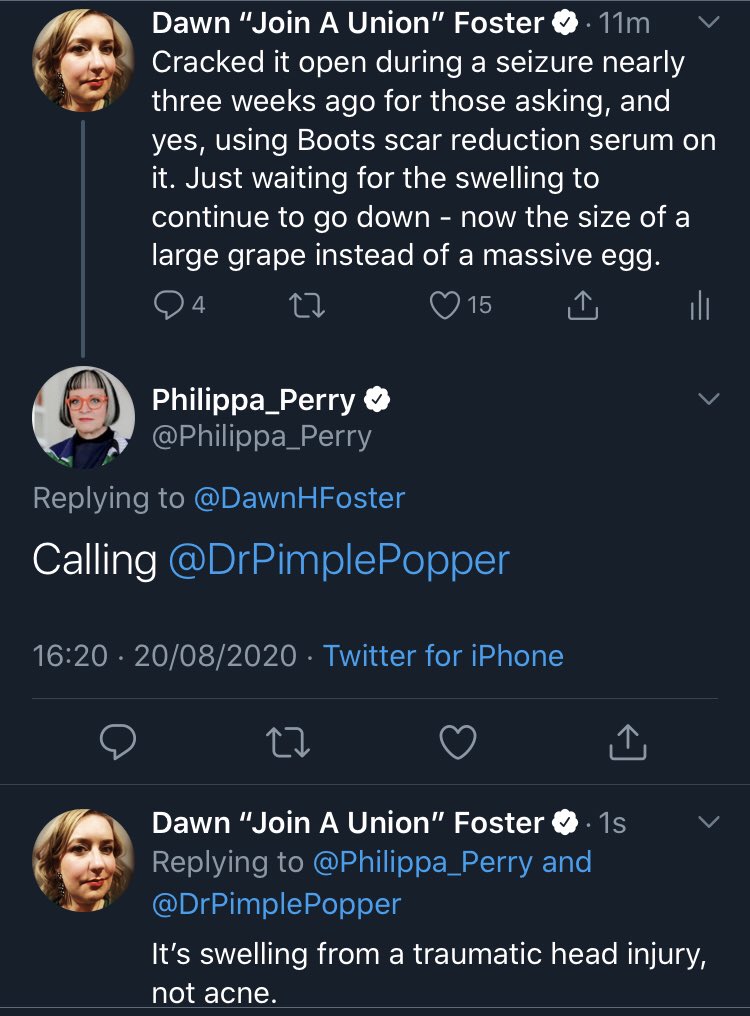750x1016 pixels.
Task: Open @DawnHFoster link in replying-to line
Action: pyautogui.click(x=299, y=497)
